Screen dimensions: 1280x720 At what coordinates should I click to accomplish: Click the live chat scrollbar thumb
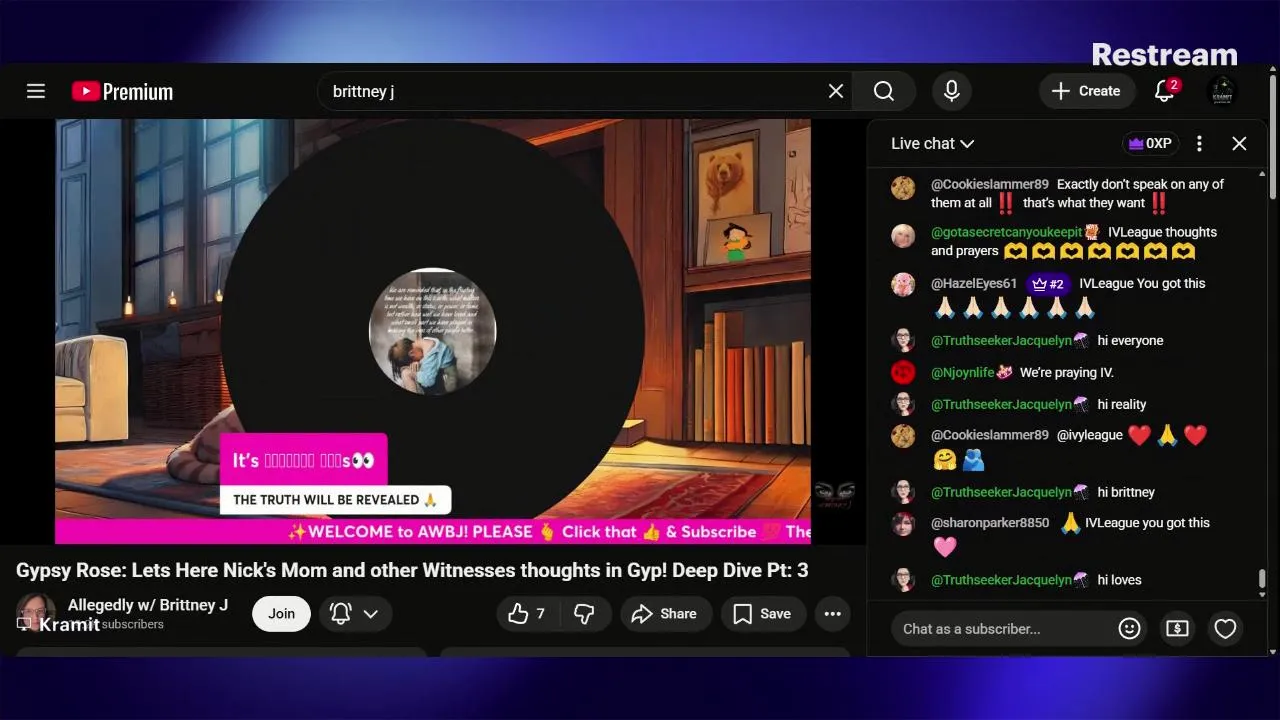coord(1262,579)
